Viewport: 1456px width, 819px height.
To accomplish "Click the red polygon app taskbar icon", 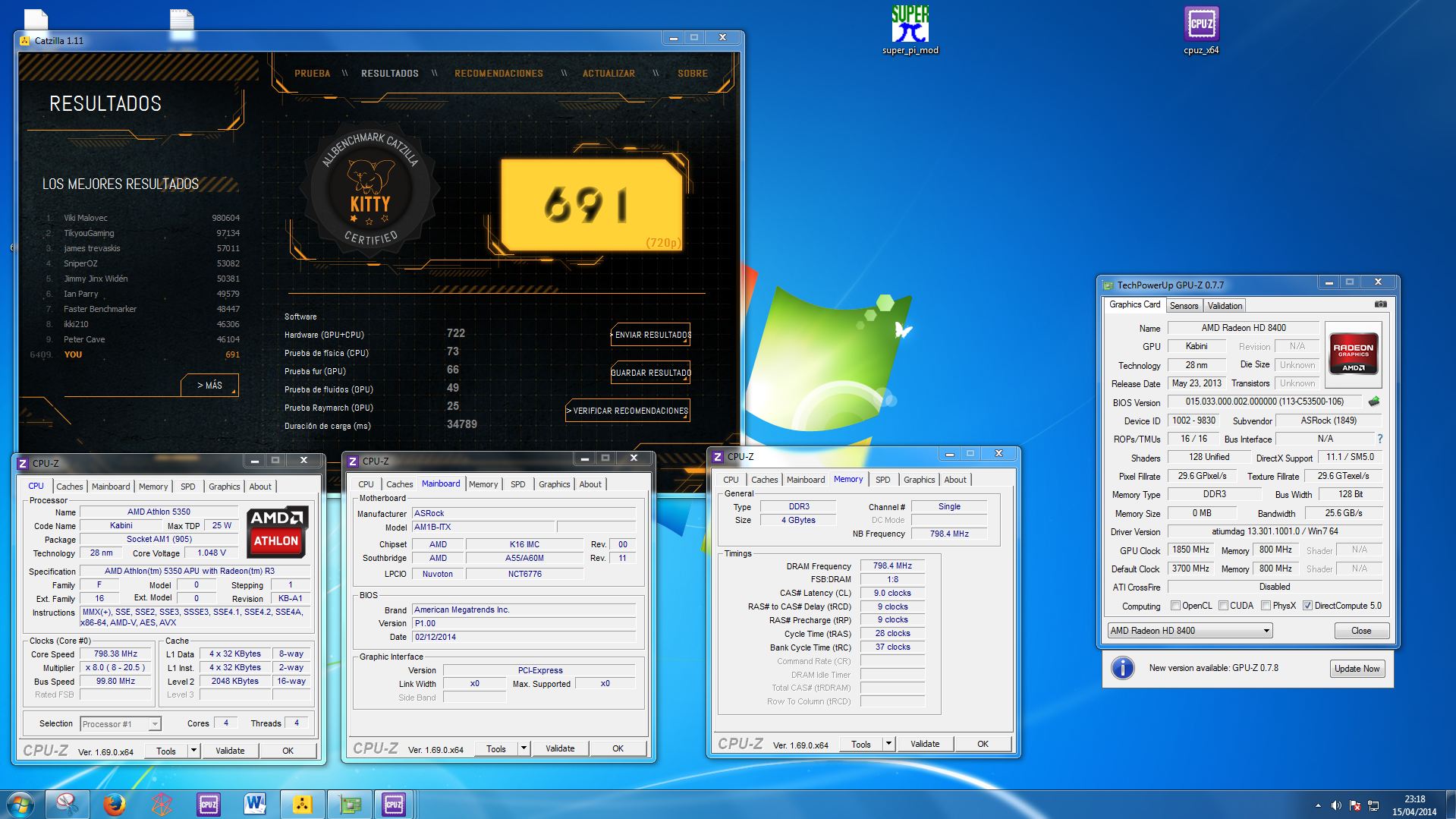I will pyautogui.click(x=162, y=804).
